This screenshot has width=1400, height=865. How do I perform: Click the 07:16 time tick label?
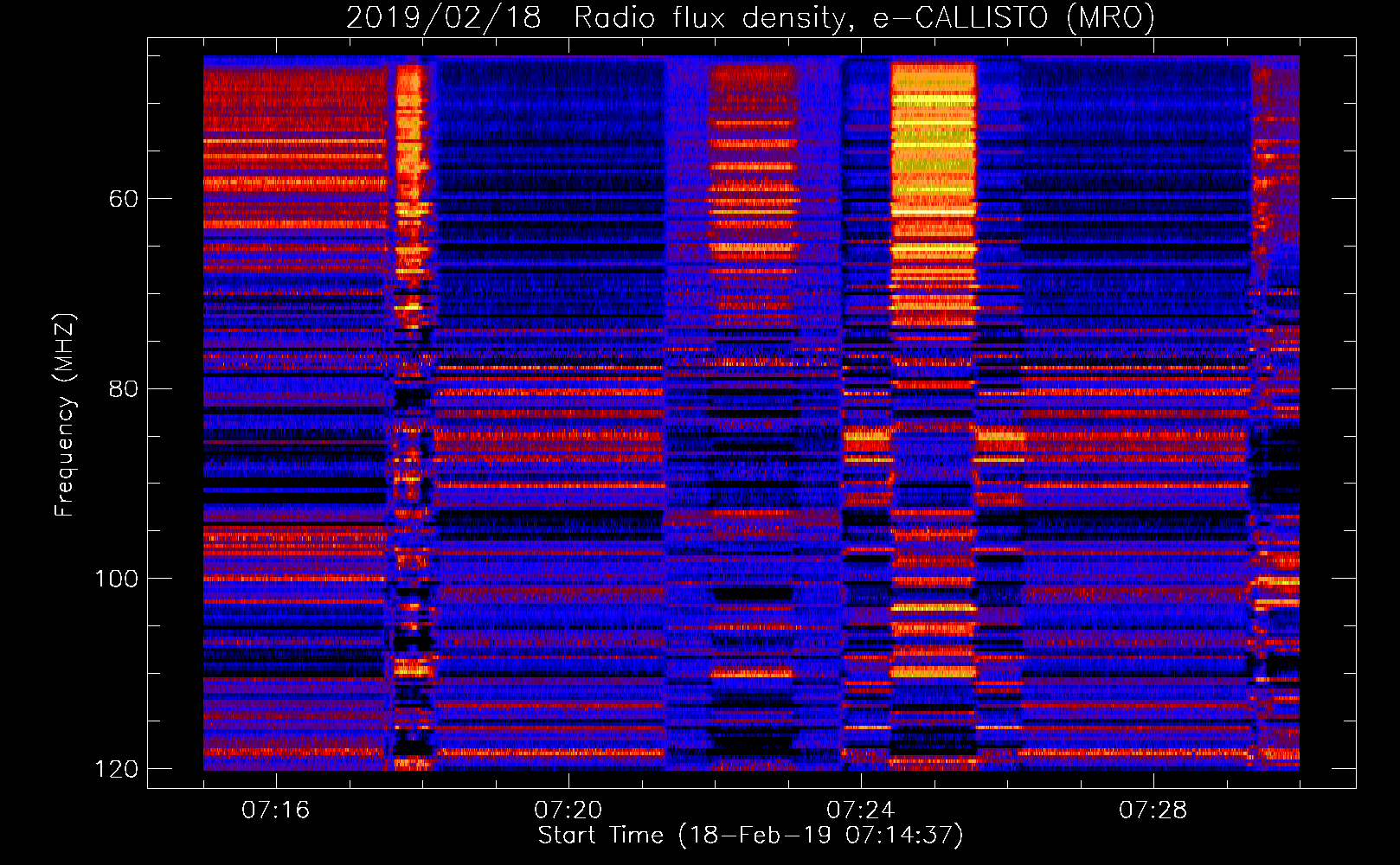click(x=276, y=811)
